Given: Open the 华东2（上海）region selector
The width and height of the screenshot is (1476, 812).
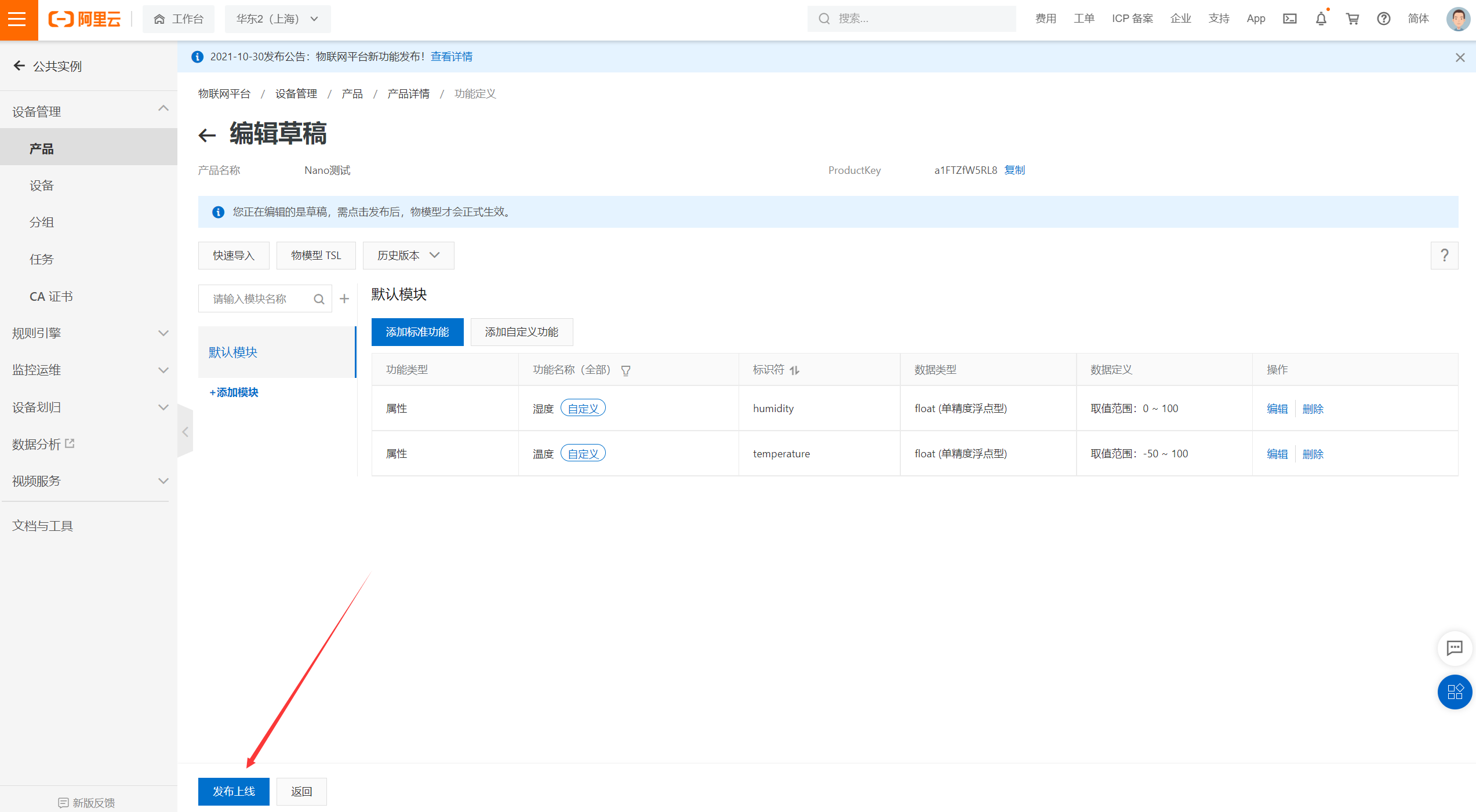Looking at the screenshot, I should 278,19.
